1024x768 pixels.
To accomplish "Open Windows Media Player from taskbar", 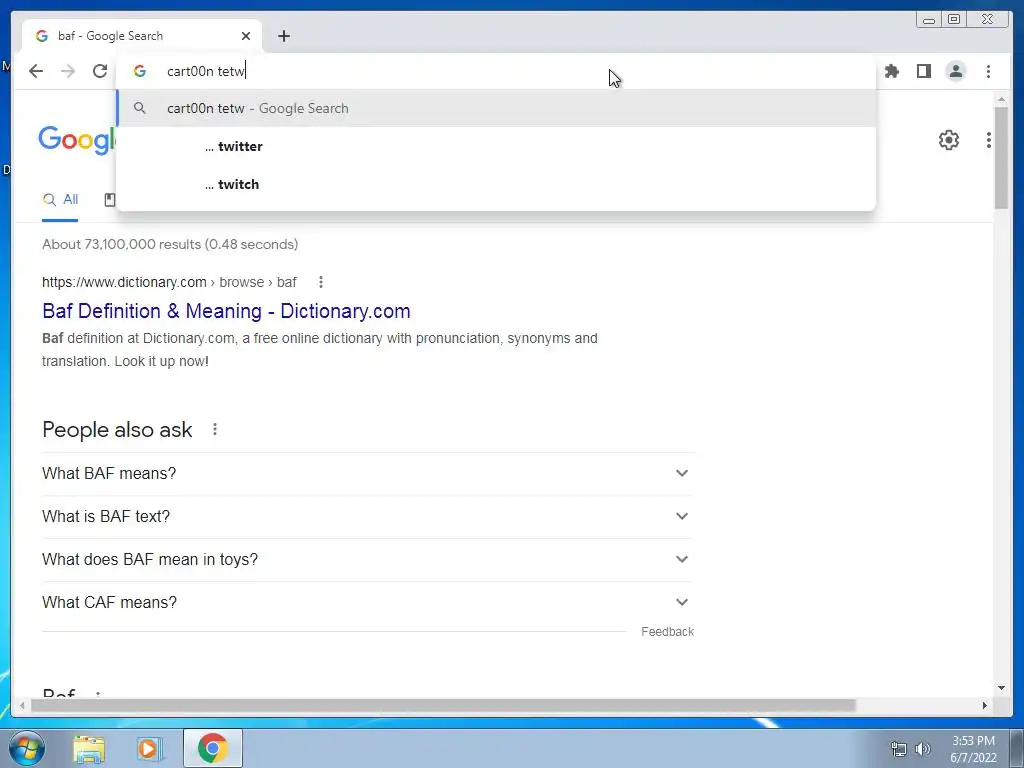I will coord(148,748).
